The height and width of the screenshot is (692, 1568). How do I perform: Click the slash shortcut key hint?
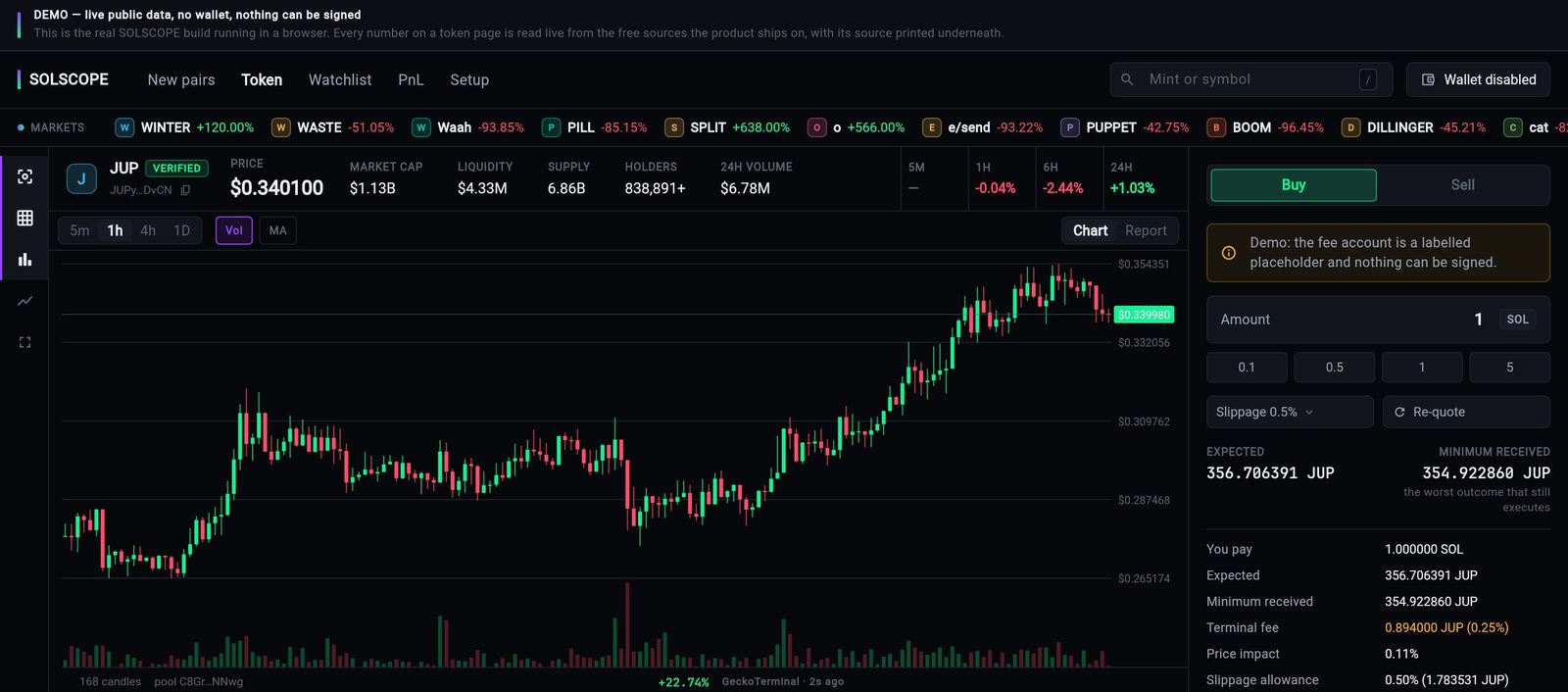pyautogui.click(x=1367, y=79)
